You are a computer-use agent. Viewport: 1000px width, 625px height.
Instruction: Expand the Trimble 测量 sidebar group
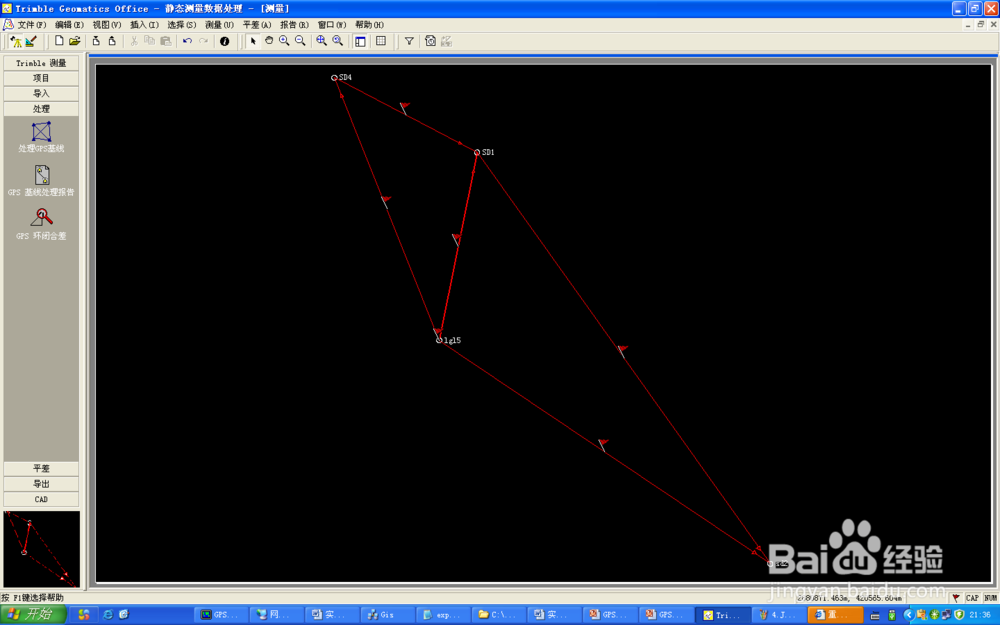41,62
